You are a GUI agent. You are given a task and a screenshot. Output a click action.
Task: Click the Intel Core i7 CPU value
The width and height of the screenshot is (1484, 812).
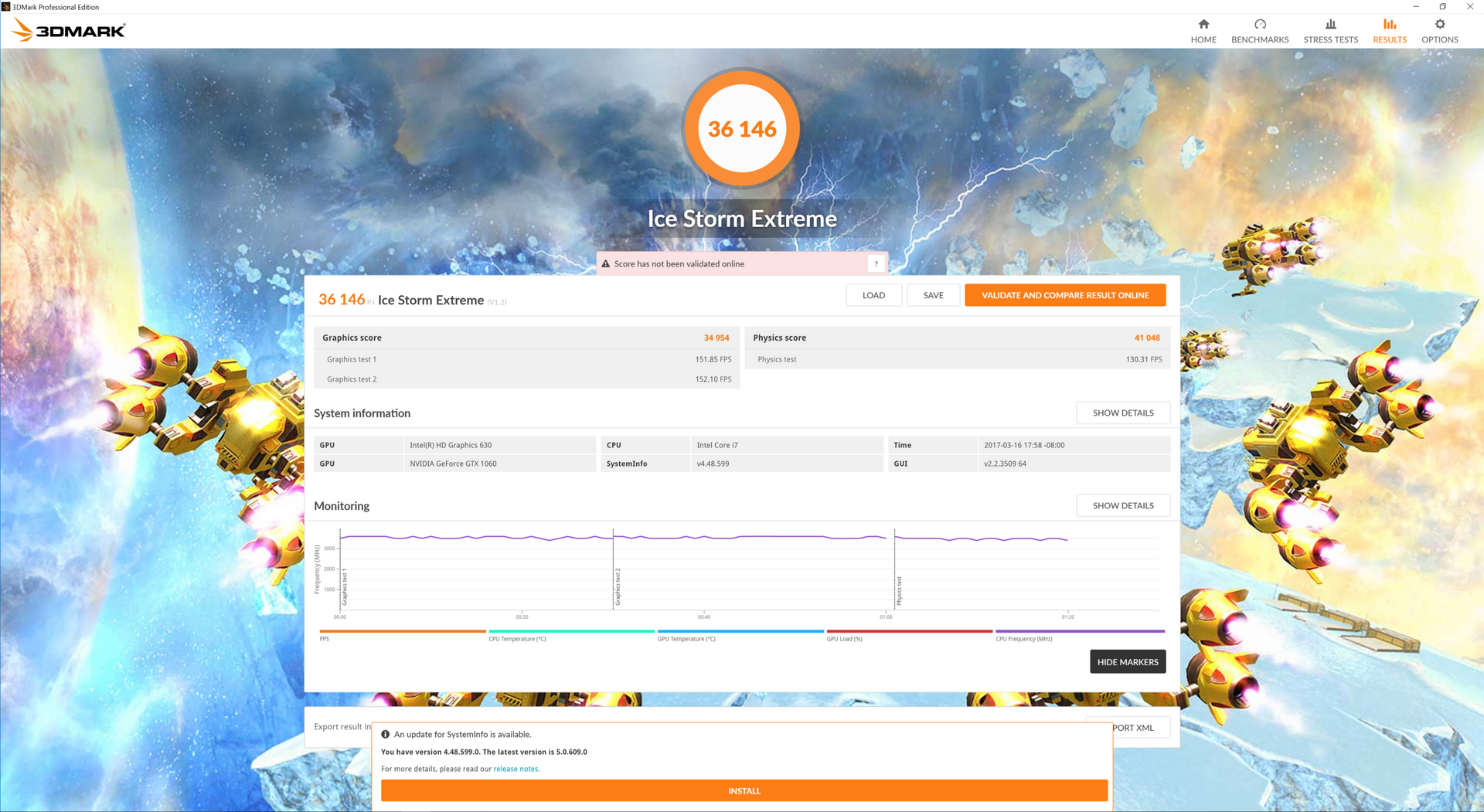717,445
